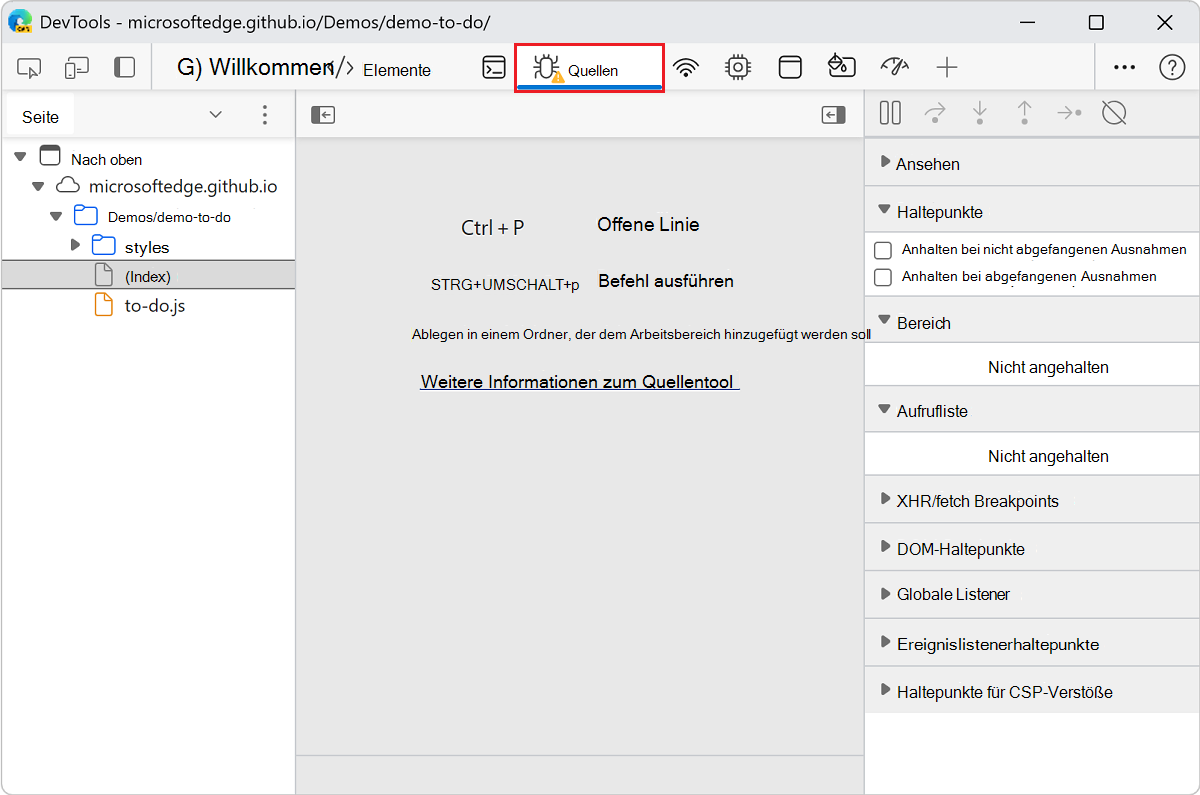This screenshot has height=795, width=1200.
Task: Select the to-do.js file
Action: click(x=154, y=306)
